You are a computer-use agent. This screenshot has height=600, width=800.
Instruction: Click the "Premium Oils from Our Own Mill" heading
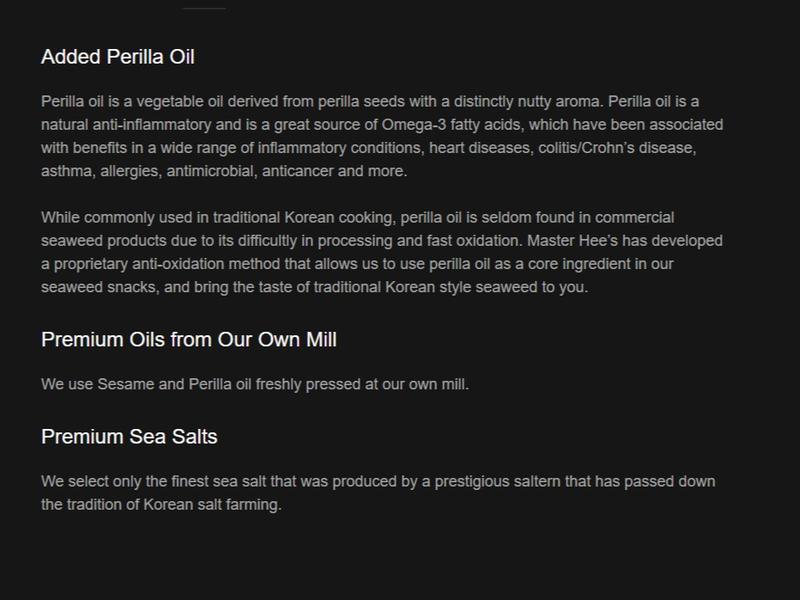click(188, 340)
